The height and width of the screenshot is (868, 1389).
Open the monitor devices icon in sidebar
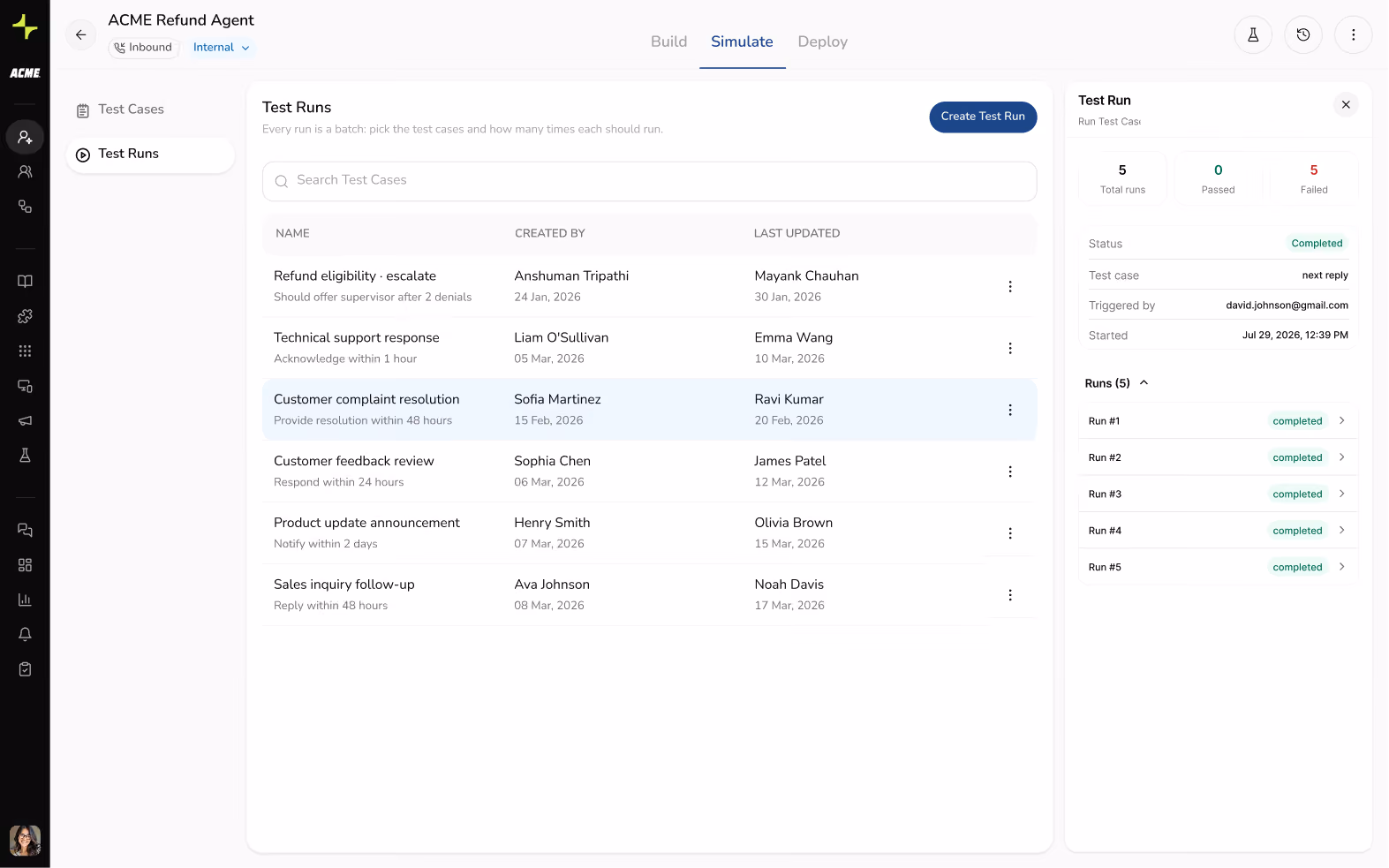[25, 386]
